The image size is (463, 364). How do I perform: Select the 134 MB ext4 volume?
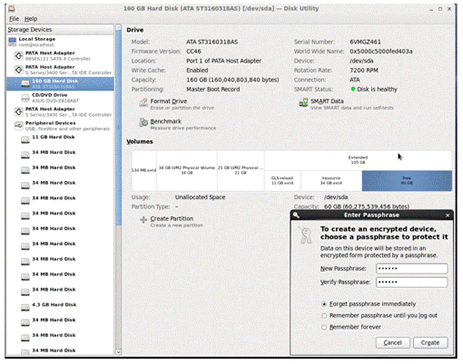(x=144, y=171)
